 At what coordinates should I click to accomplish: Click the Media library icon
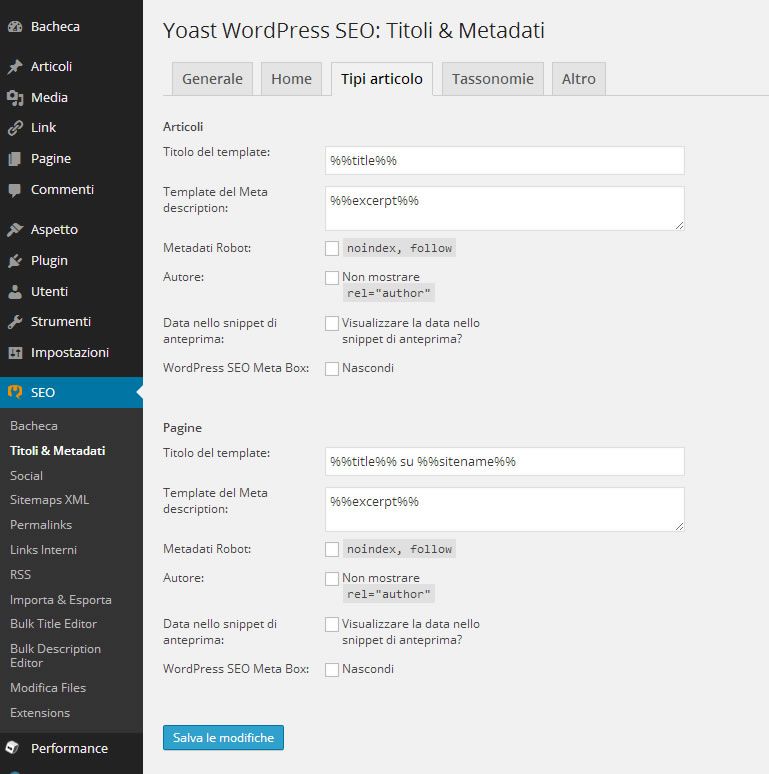(x=15, y=98)
